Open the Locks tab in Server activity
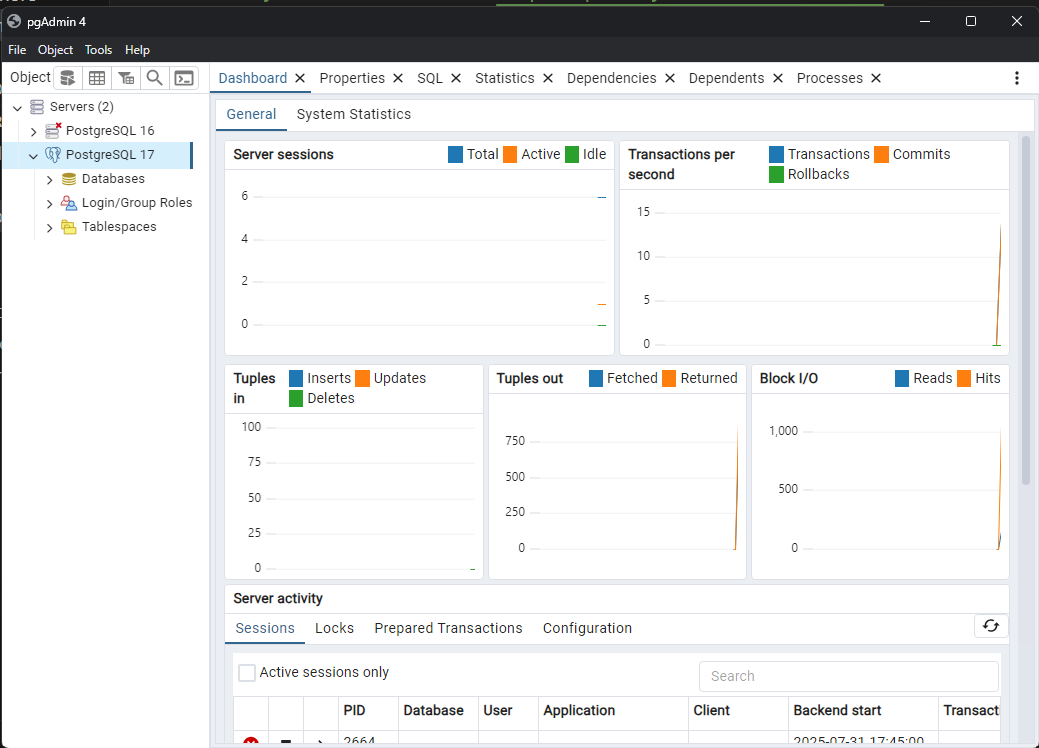The height and width of the screenshot is (748, 1039). 334,628
